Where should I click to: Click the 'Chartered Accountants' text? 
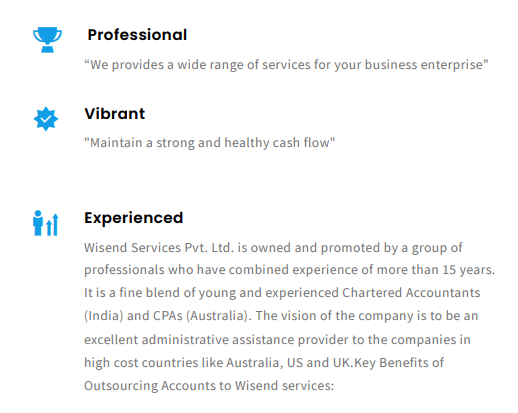(411, 293)
